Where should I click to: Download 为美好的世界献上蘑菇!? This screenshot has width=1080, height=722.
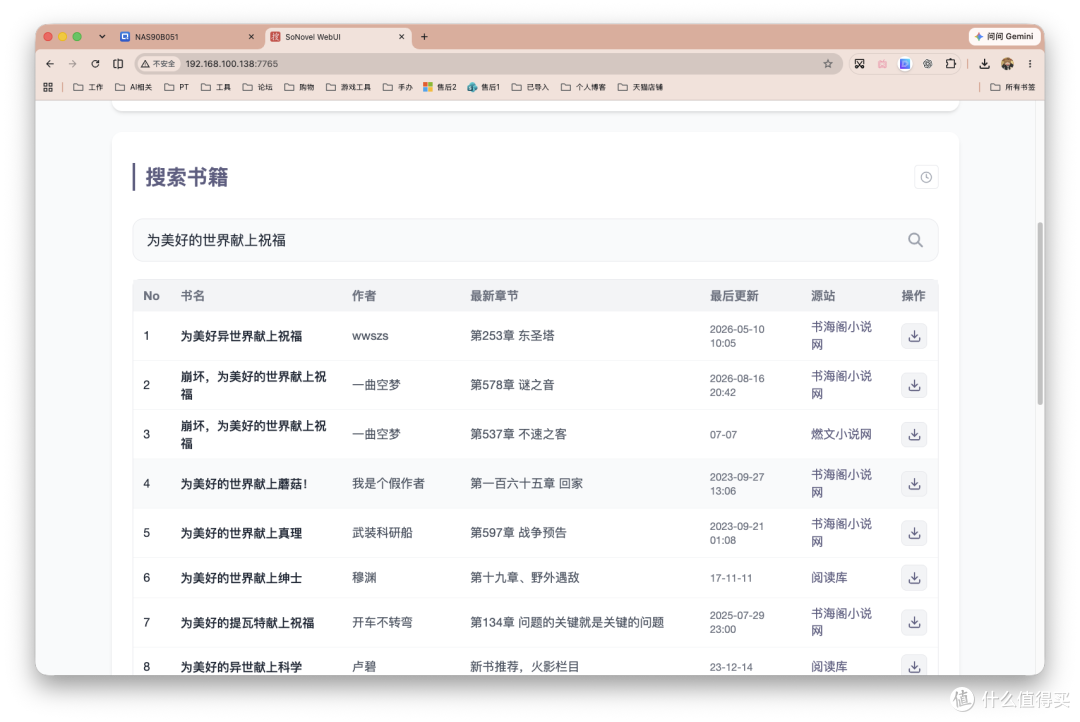coord(913,484)
